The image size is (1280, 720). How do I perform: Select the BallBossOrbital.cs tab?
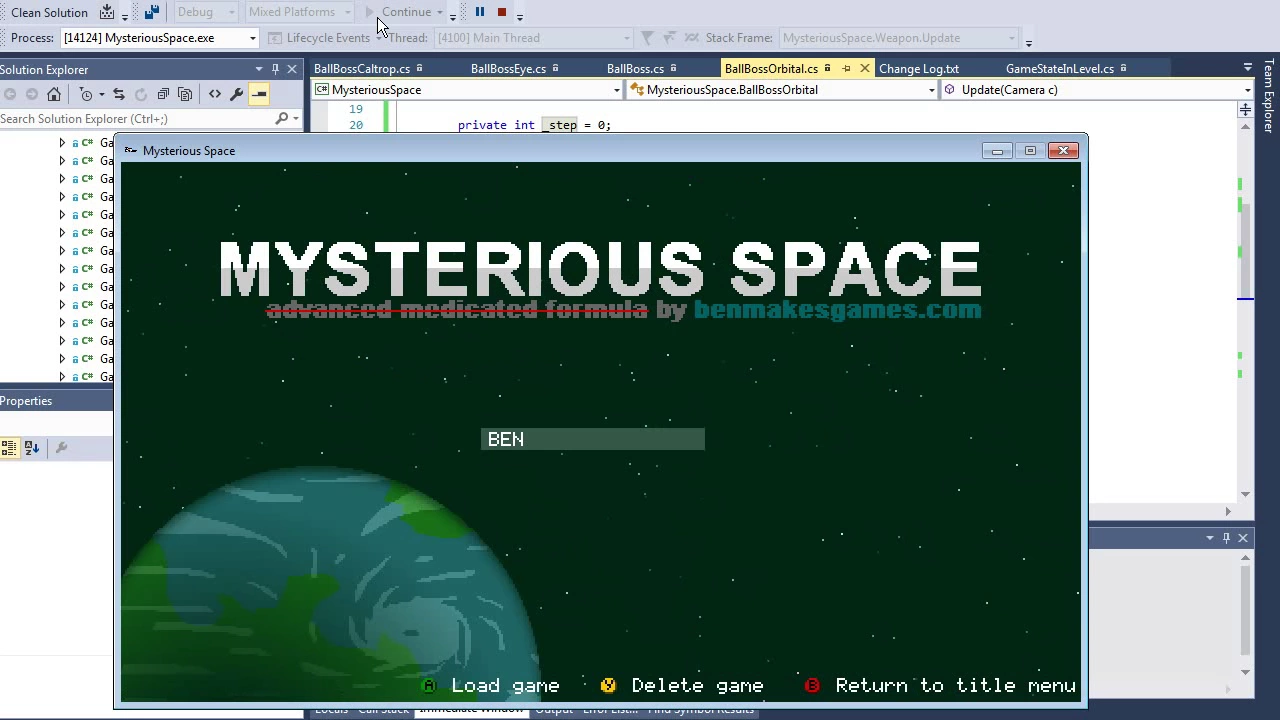(x=771, y=69)
